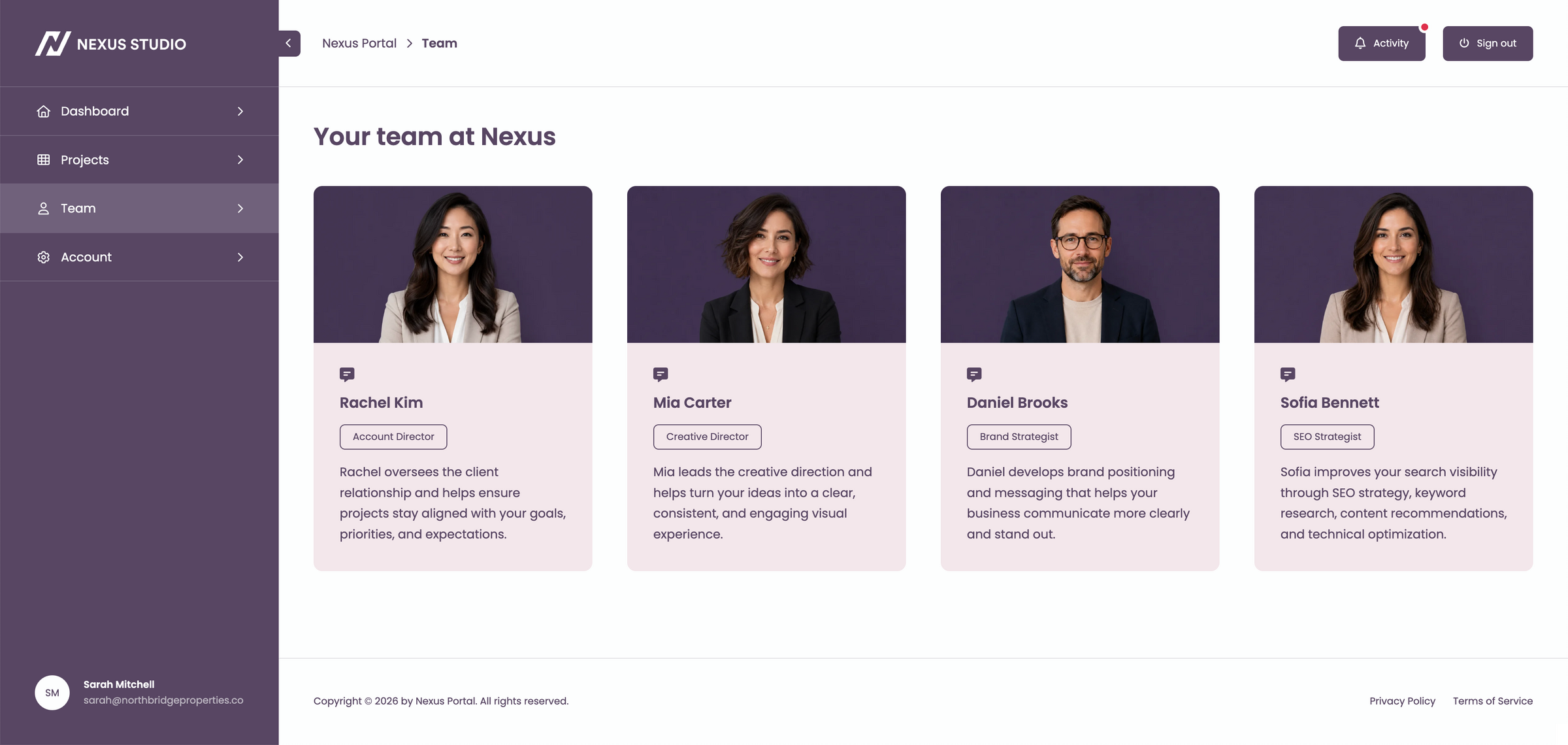
Task: Click the Sign out button
Action: [1488, 43]
